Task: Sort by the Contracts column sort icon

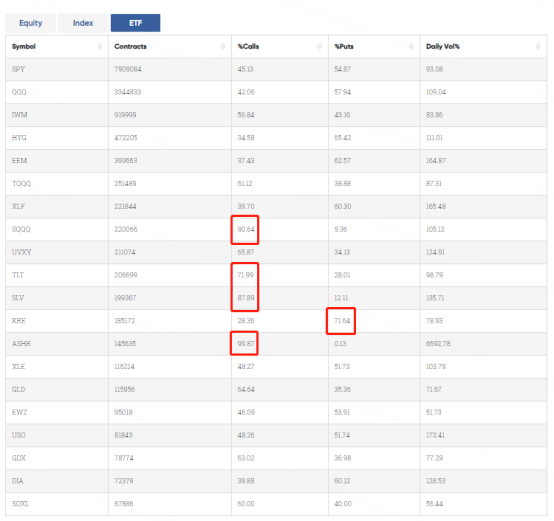Action: point(223,46)
